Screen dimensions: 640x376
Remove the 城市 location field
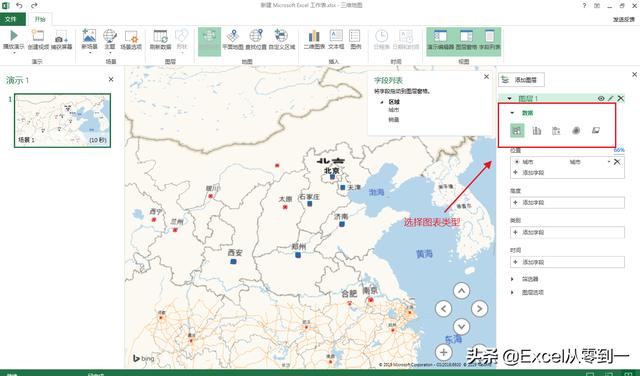coord(617,162)
